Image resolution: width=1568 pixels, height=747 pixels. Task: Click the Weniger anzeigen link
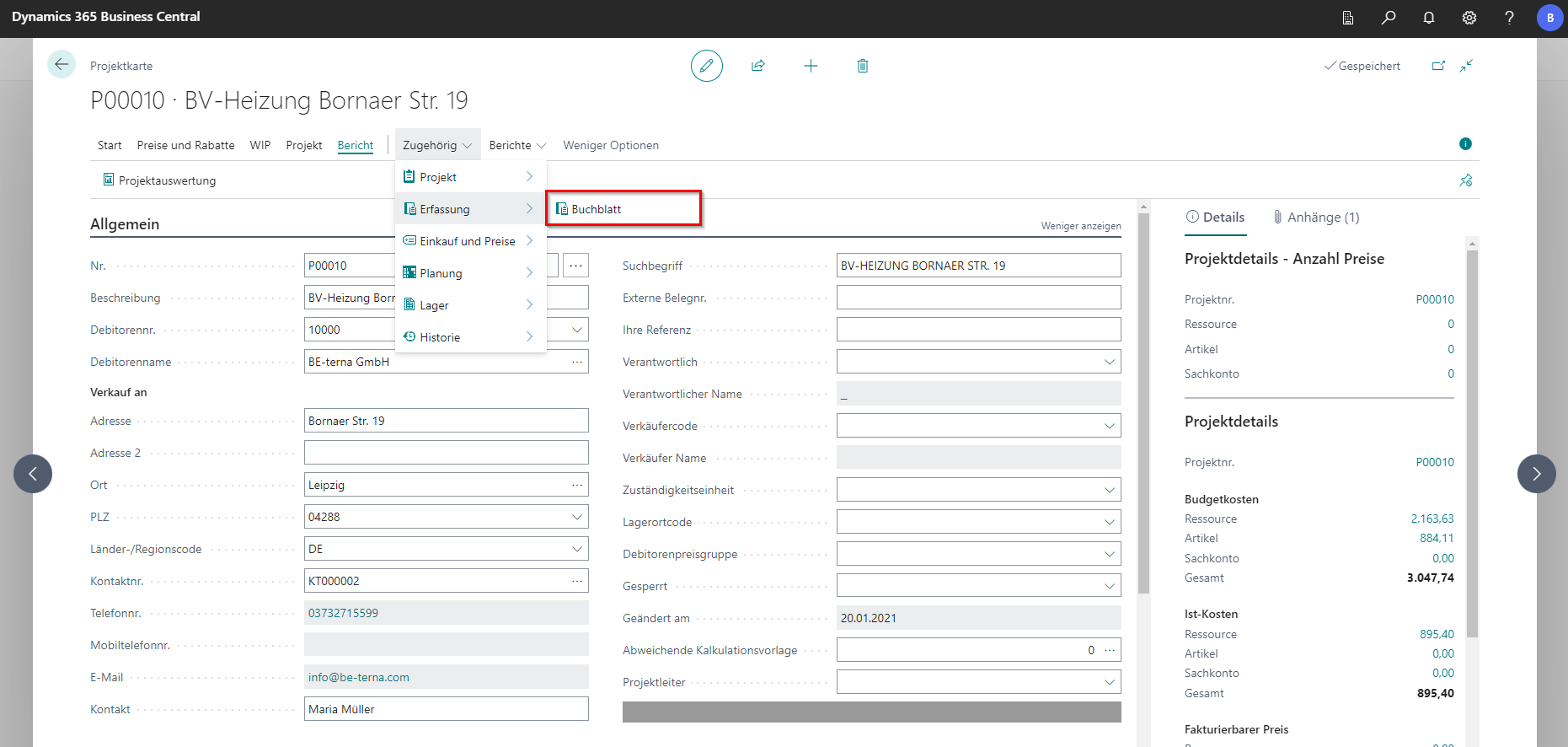[x=1080, y=226]
